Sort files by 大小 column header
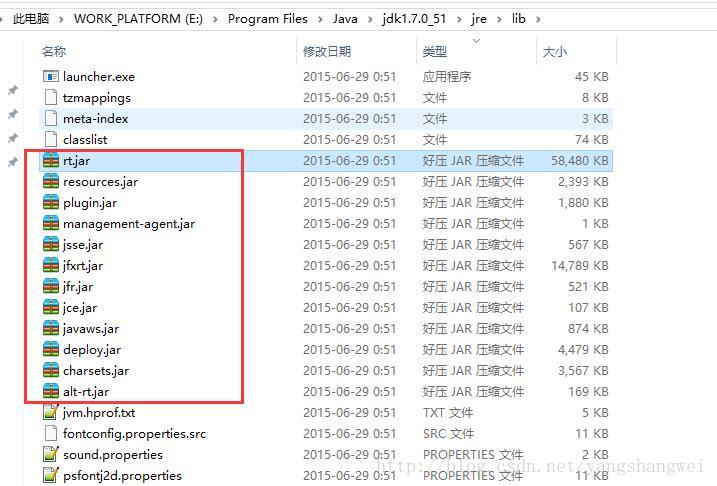 (x=555, y=51)
